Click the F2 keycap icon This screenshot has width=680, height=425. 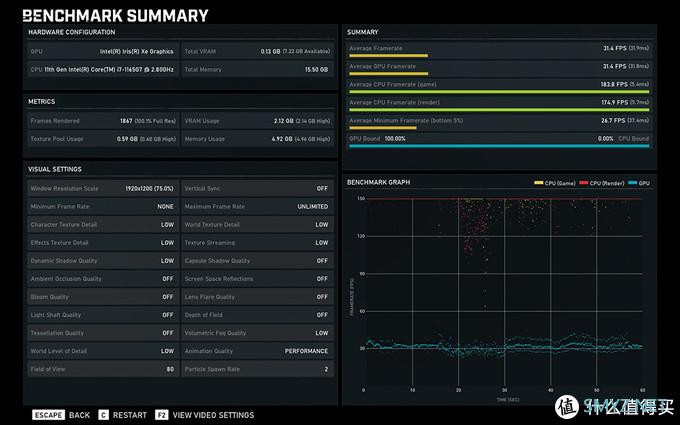coord(161,415)
